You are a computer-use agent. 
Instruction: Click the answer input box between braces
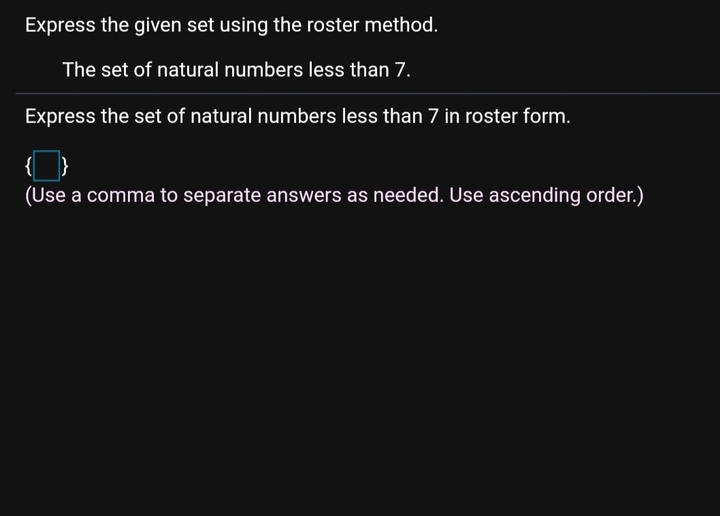click(x=46, y=165)
